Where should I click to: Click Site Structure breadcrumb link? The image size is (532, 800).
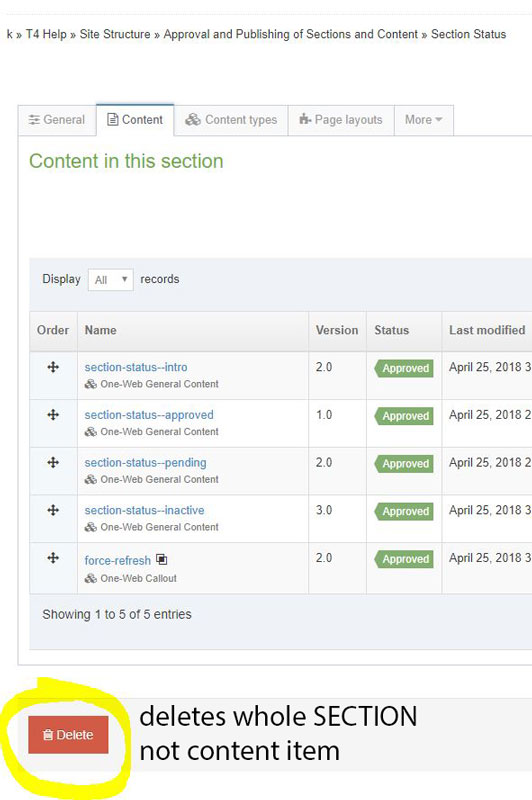click(x=115, y=34)
